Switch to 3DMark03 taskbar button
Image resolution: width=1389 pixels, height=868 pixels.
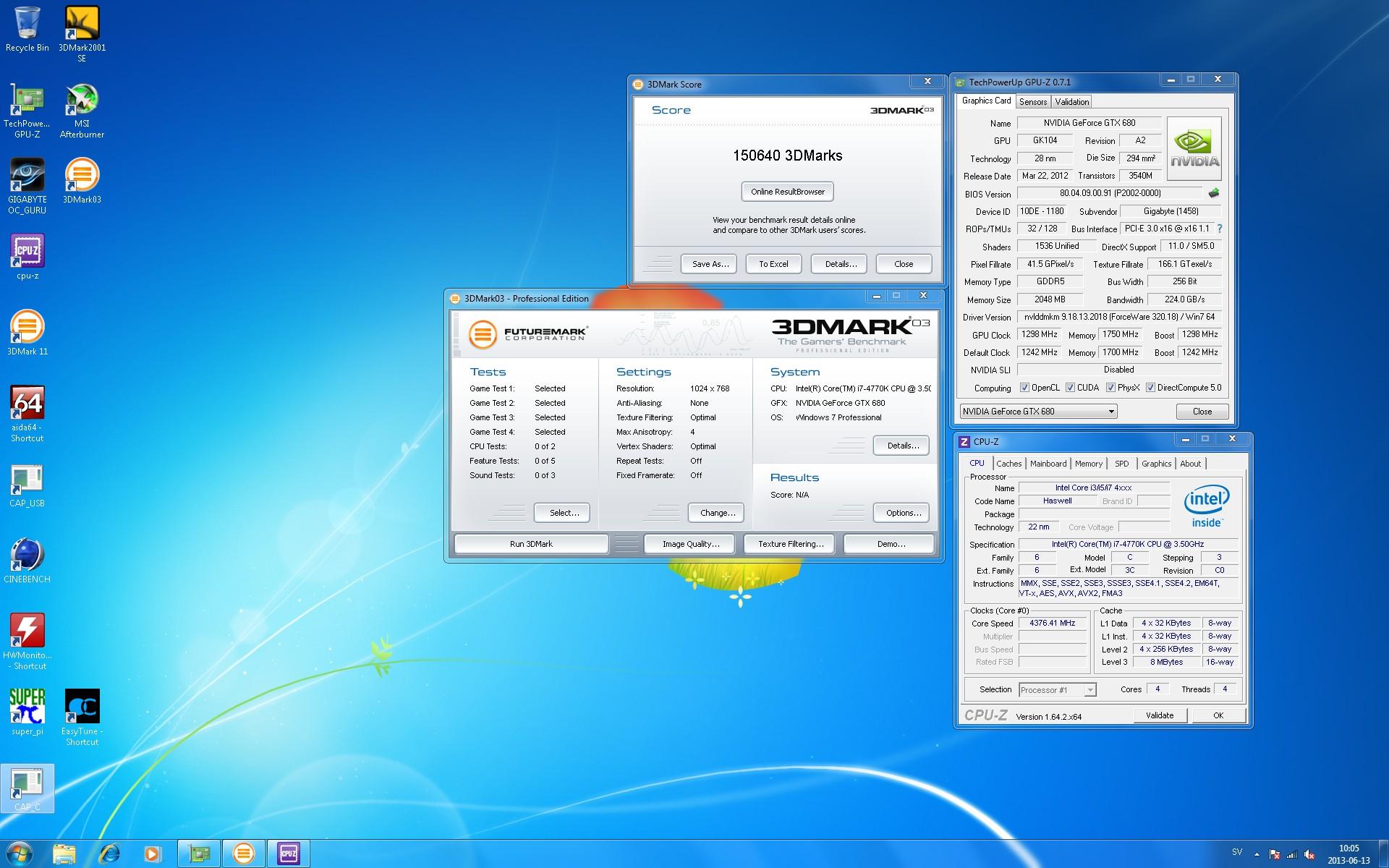pos(244,854)
